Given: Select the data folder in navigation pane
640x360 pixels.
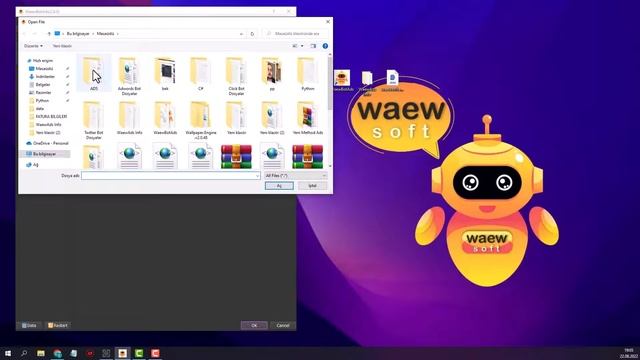Looking at the screenshot, I should pyautogui.click(x=36, y=109).
